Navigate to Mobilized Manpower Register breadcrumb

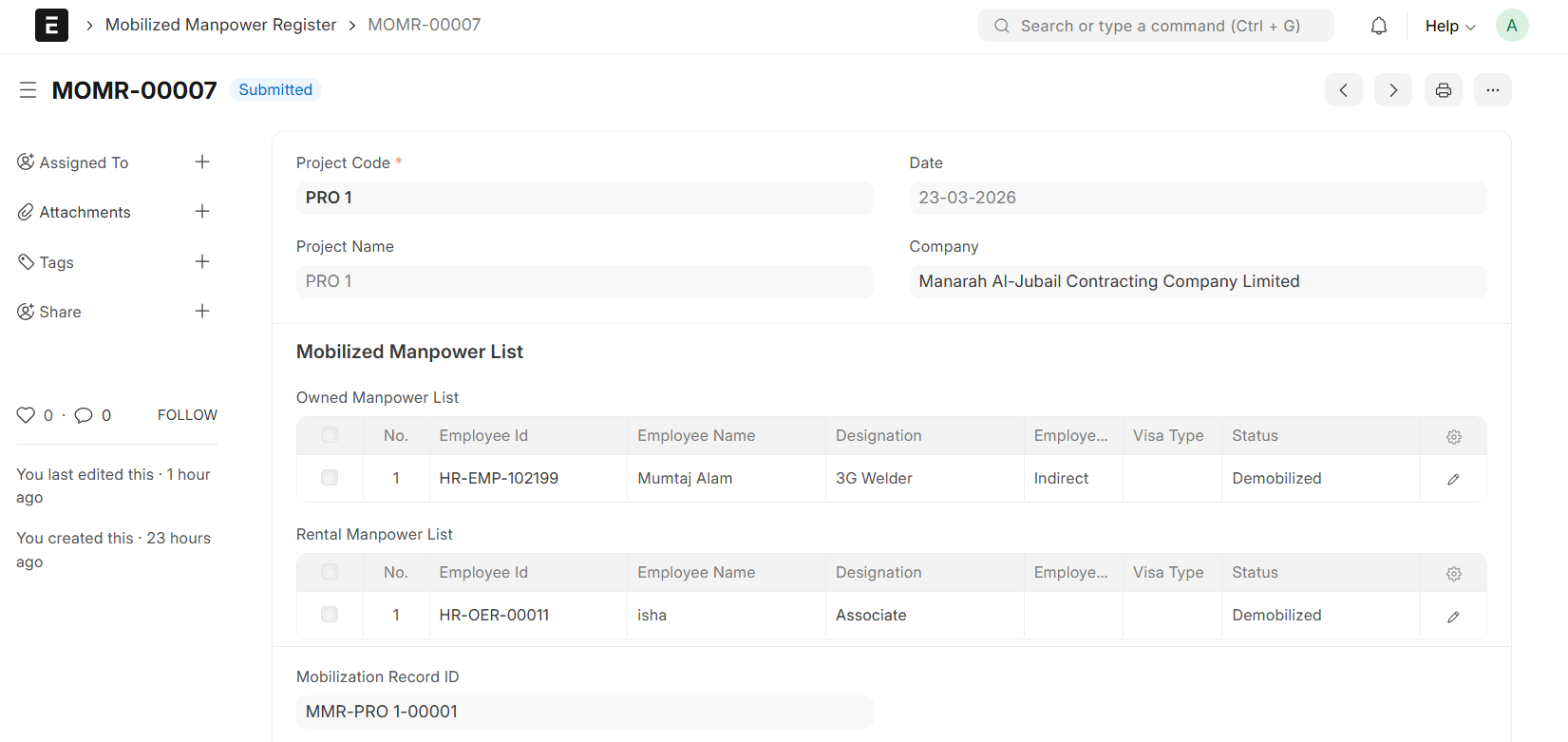[x=220, y=25]
